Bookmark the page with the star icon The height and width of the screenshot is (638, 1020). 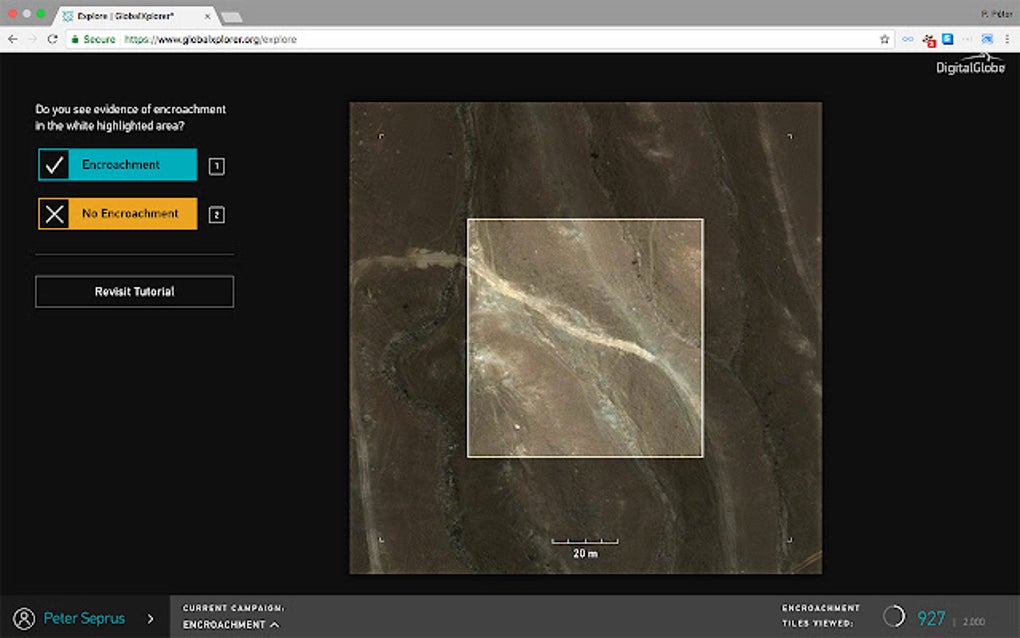[884, 39]
